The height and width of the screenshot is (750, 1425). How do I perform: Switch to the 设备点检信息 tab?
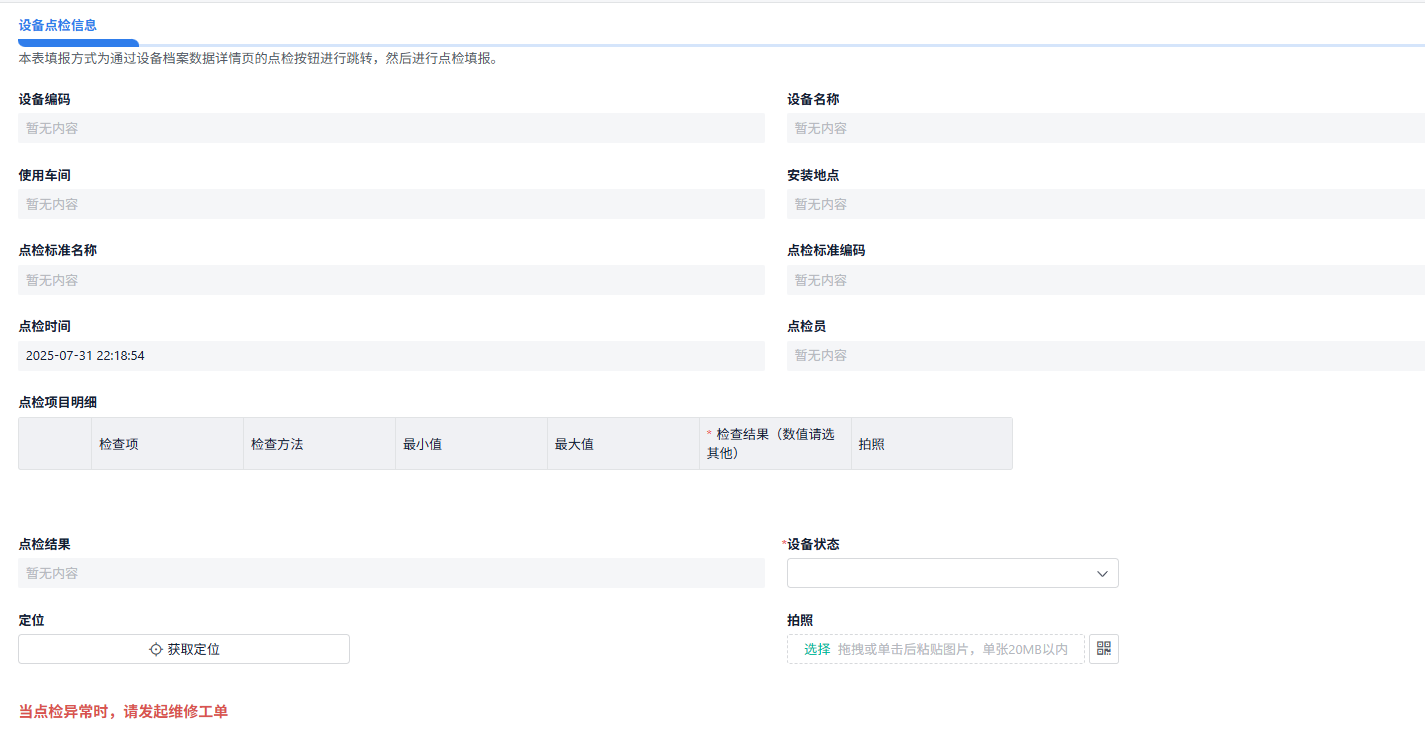point(58,25)
